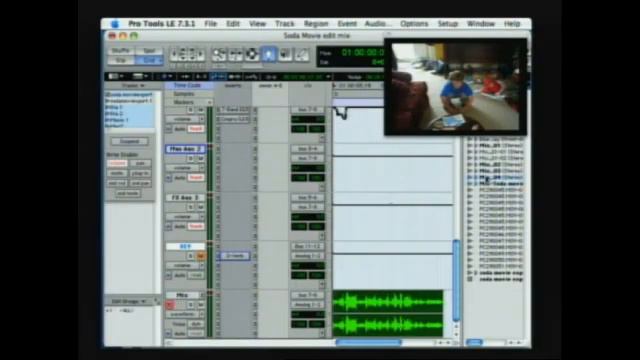Select the Grabber tool
The image size is (640, 360).
(x=269, y=54)
